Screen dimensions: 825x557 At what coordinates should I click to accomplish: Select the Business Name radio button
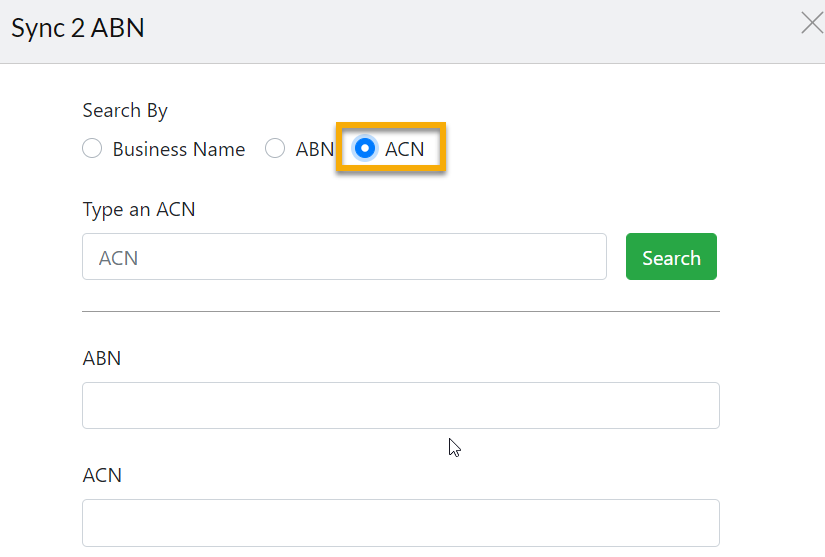click(x=92, y=148)
